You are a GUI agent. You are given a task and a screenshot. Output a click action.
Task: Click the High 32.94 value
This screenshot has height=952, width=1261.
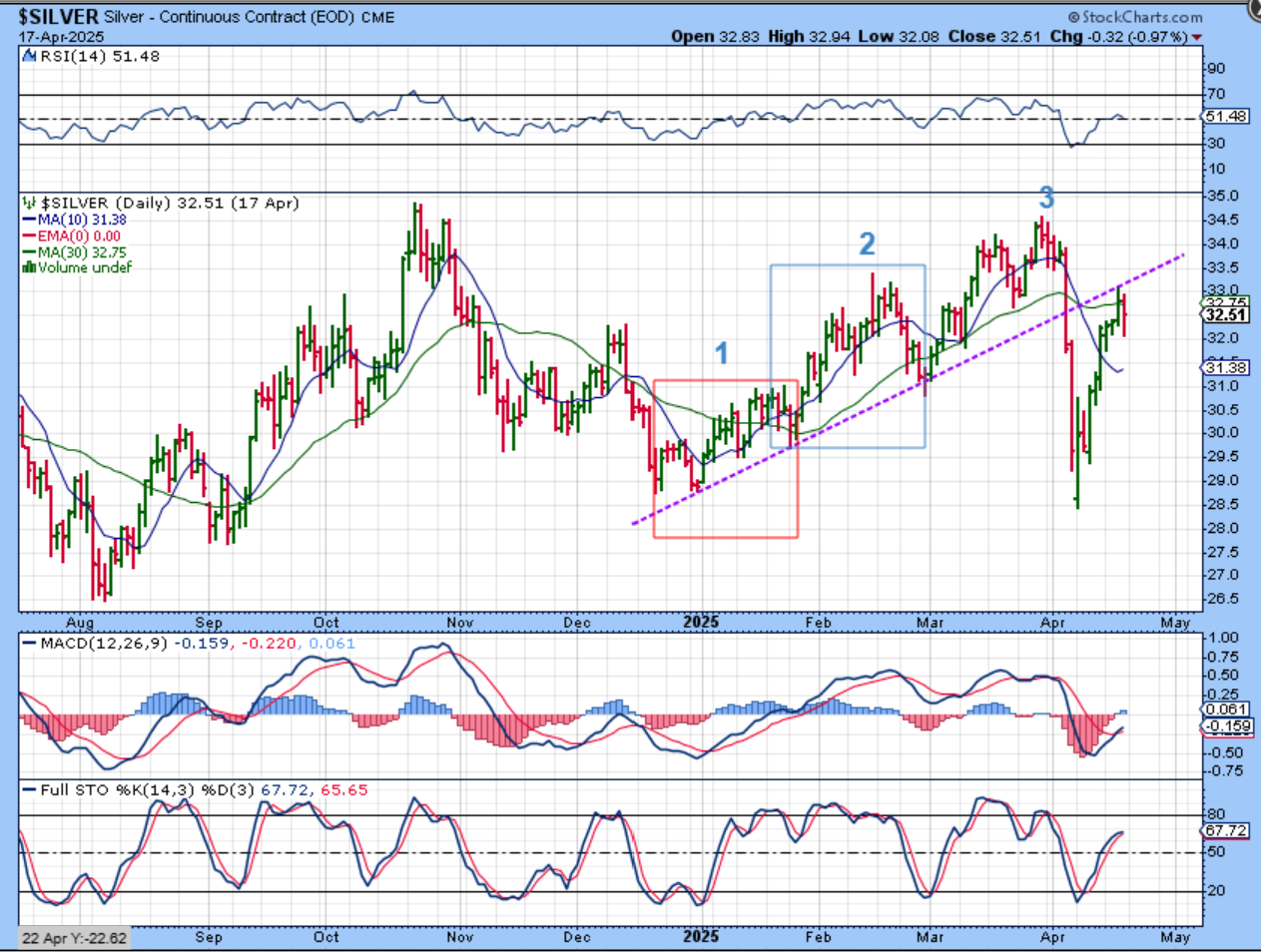pos(810,37)
